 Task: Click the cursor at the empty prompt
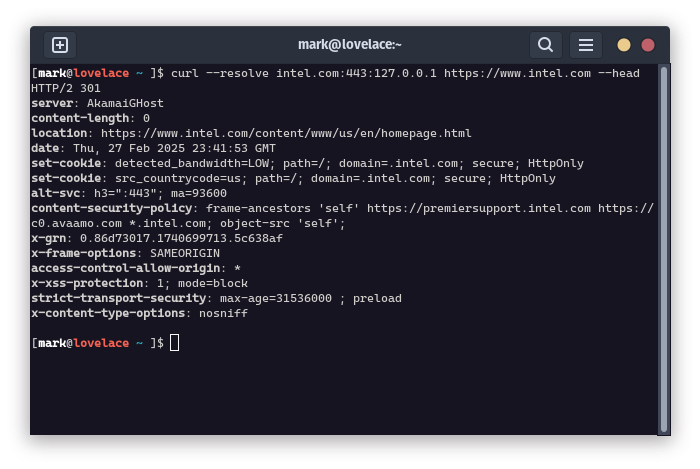tap(175, 343)
